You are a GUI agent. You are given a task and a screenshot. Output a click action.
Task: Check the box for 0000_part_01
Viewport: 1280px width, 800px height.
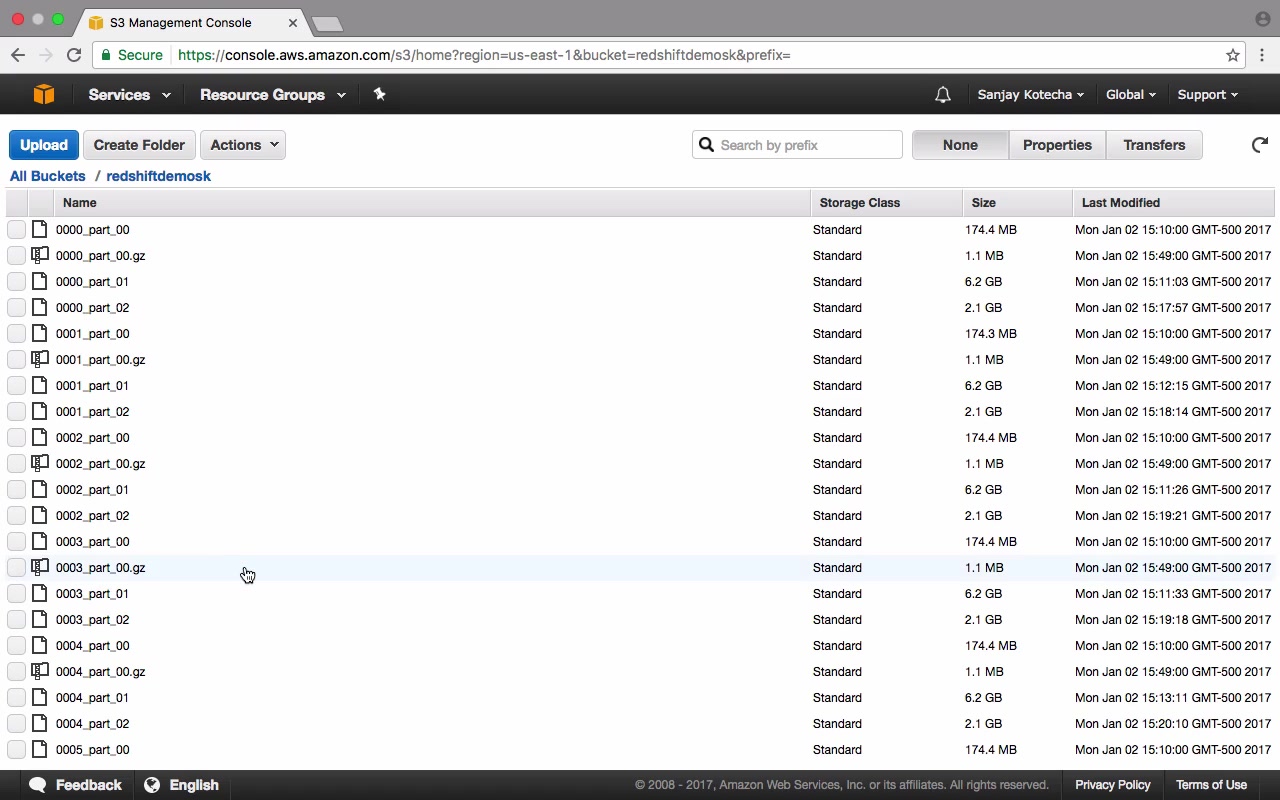pos(16,281)
